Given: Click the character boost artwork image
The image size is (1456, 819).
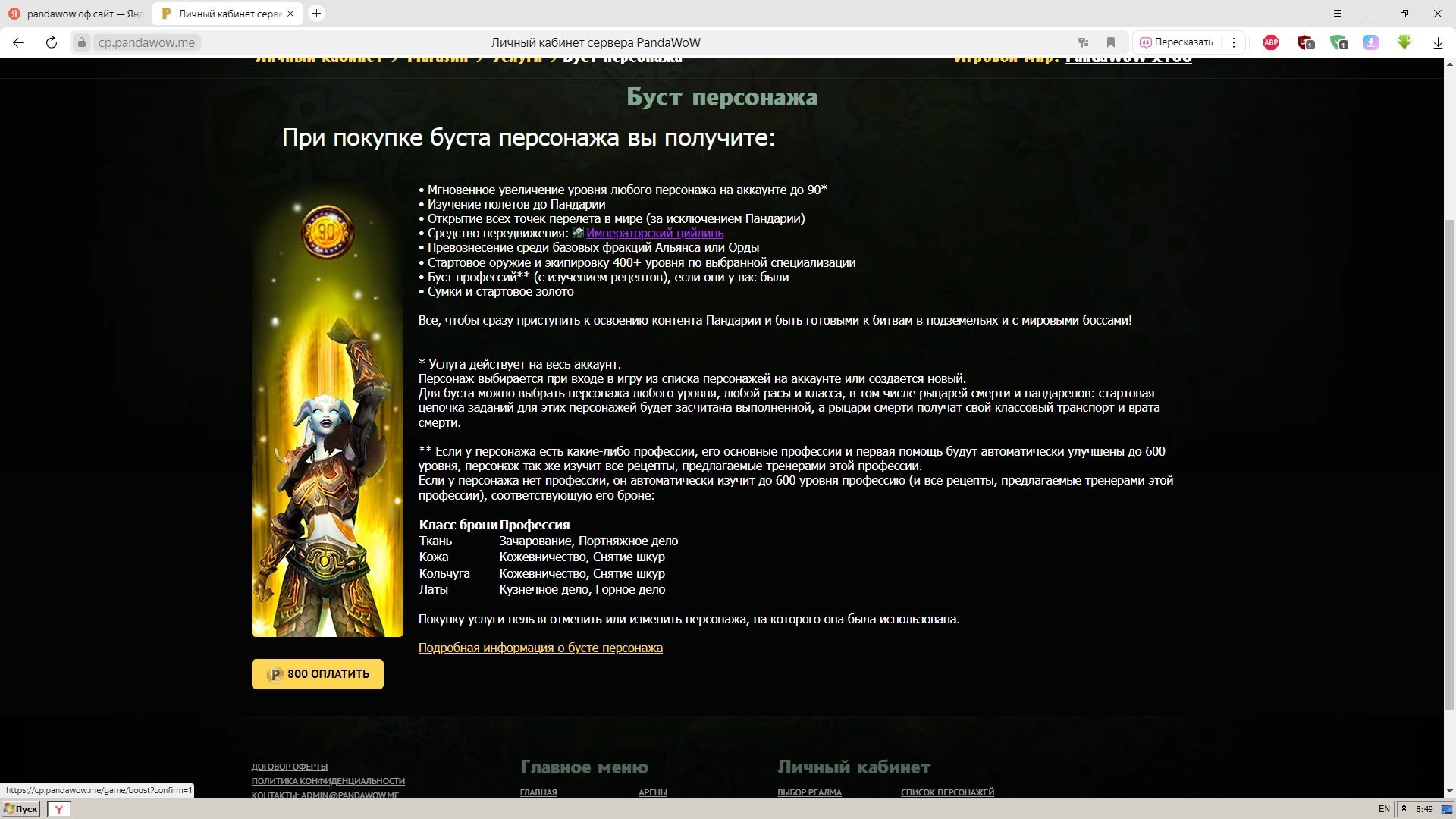Looking at the screenshot, I should coord(328,409).
